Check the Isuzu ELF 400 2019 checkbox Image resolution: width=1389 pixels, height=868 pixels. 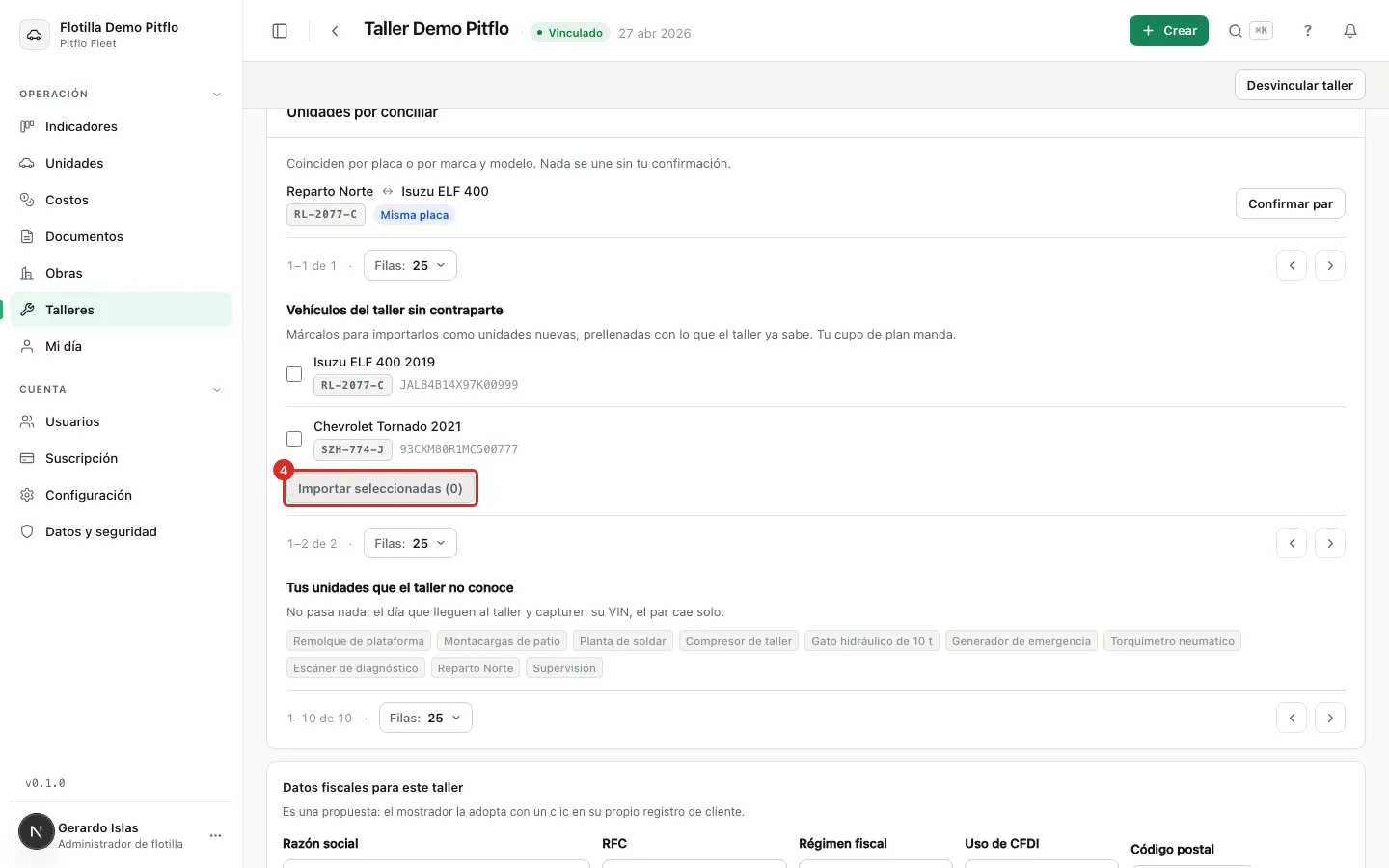click(294, 374)
